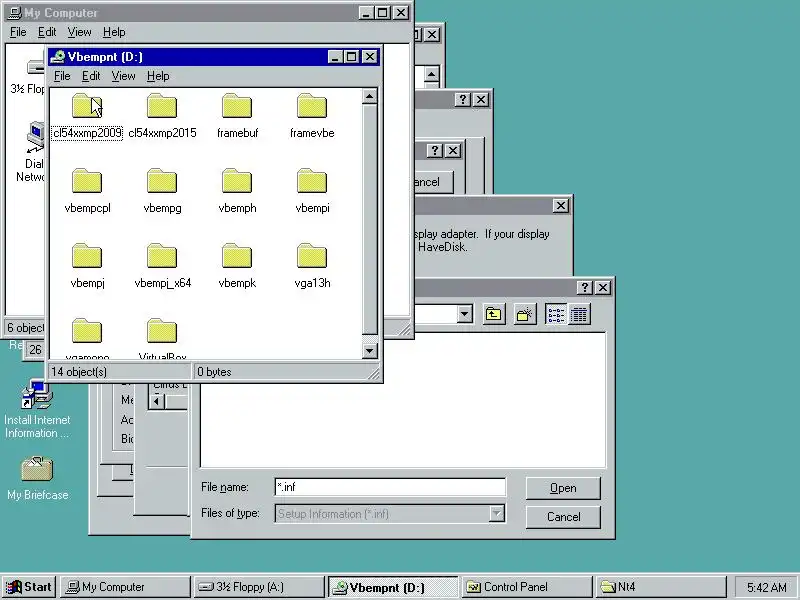Select 3½ Floppy drive icon in My Computer
800x600 pixels.
(x=35, y=67)
